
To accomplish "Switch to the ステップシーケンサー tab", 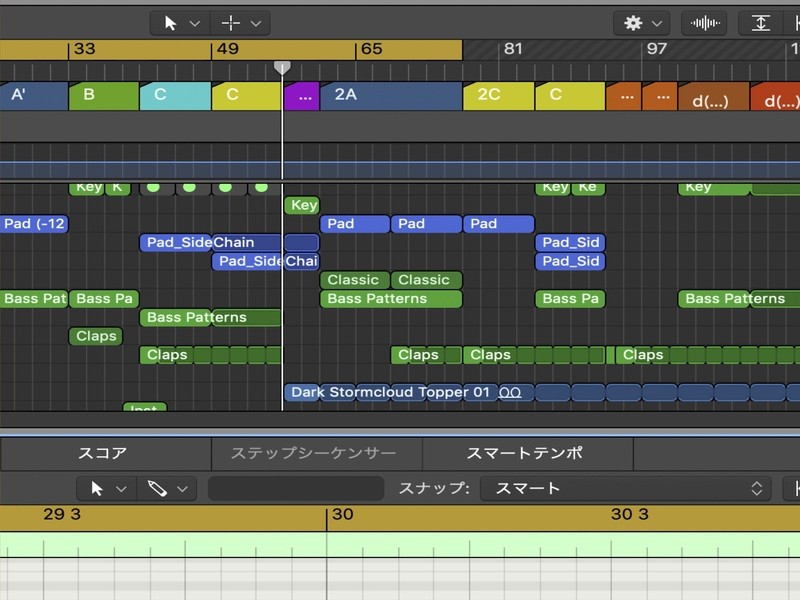I will [314, 453].
